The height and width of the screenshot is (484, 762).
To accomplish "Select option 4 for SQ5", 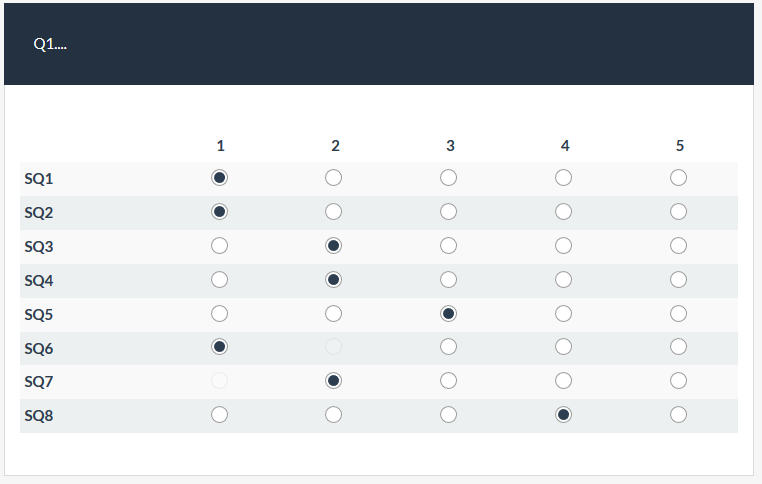I will tap(564, 314).
